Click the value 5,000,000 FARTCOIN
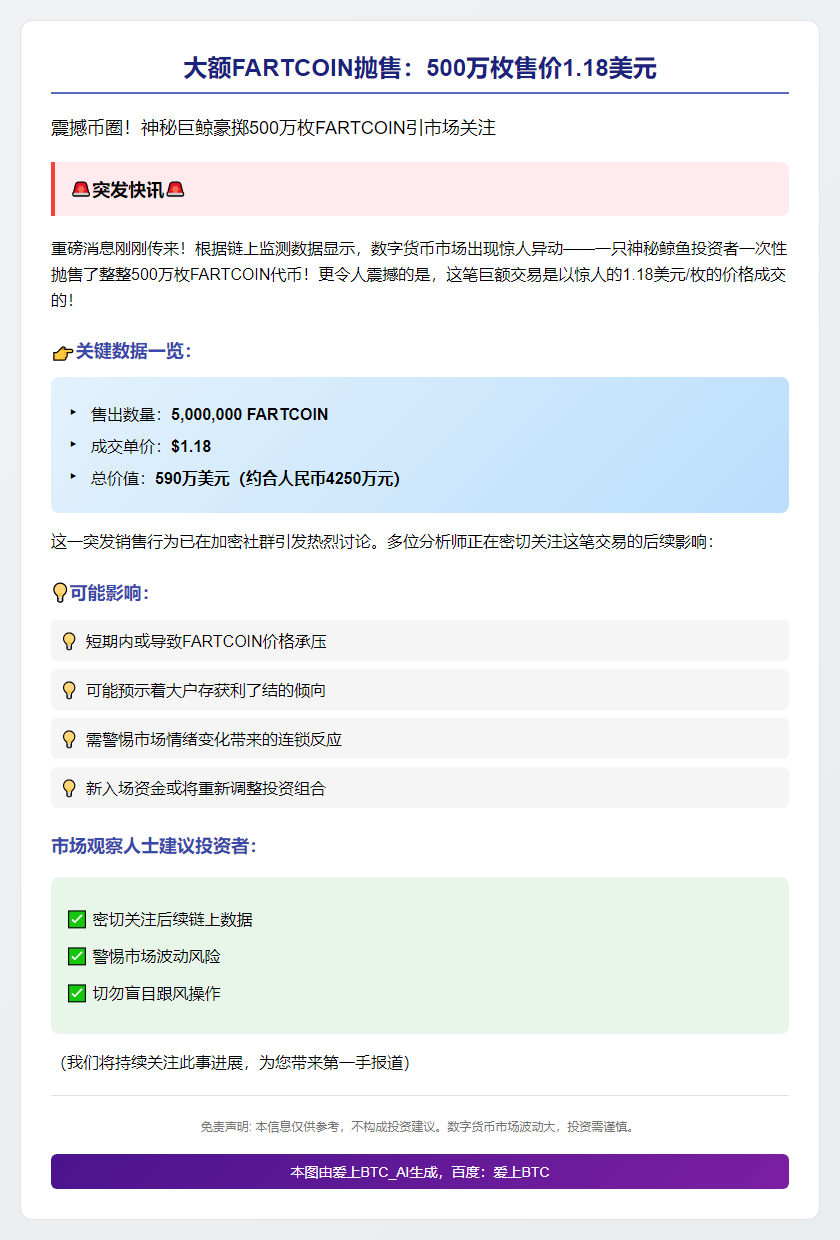Image resolution: width=840 pixels, height=1240 pixels. click(x=249, y=414)
